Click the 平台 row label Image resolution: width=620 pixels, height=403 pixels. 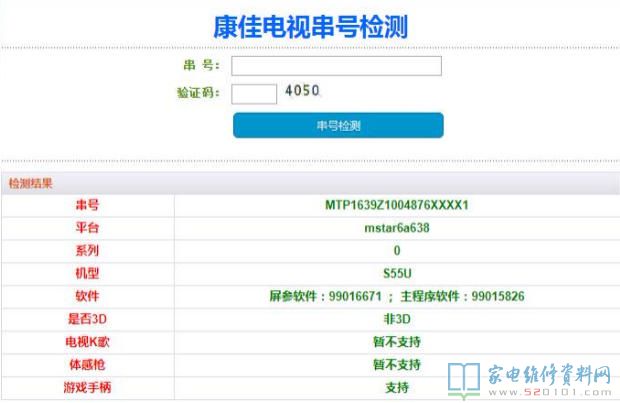(87, 228)
